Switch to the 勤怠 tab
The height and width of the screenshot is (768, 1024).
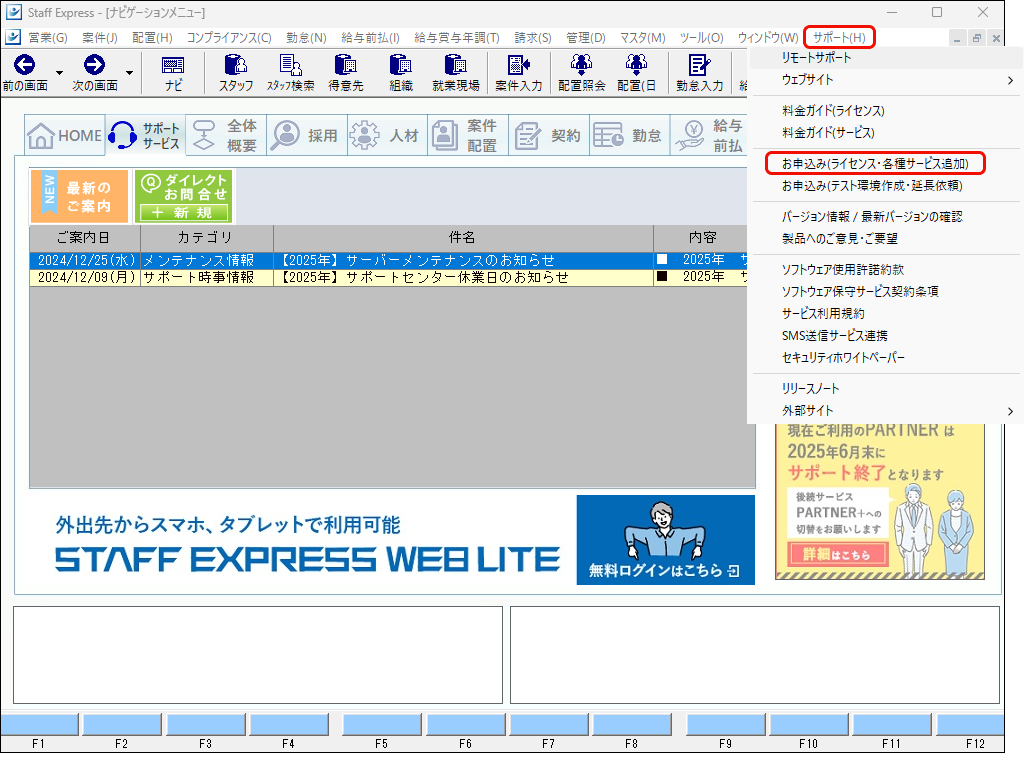(x=630, y=135)
